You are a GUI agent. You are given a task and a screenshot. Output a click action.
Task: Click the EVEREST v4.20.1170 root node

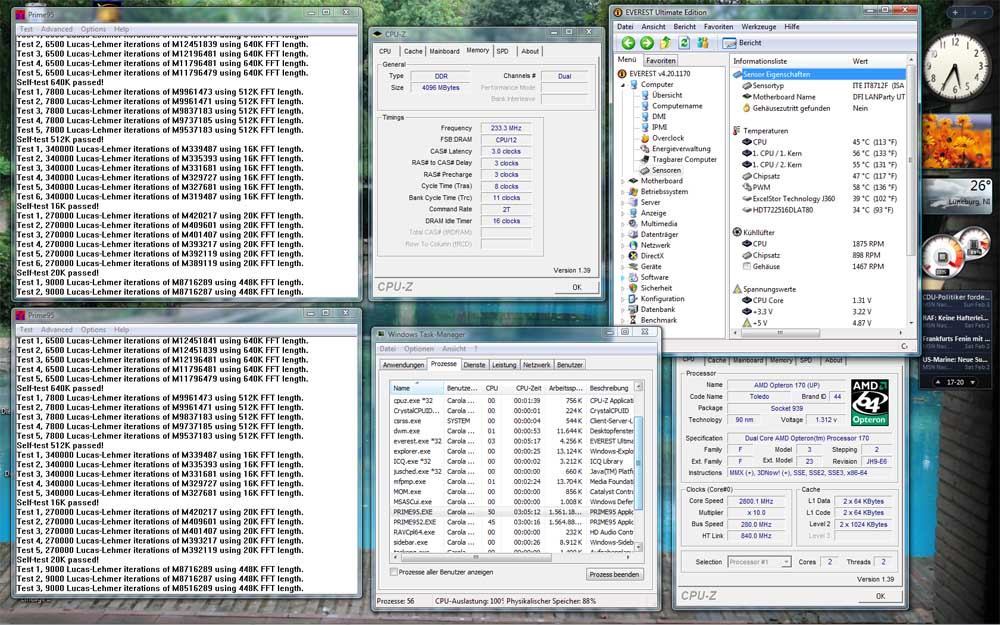coord(659,73)
